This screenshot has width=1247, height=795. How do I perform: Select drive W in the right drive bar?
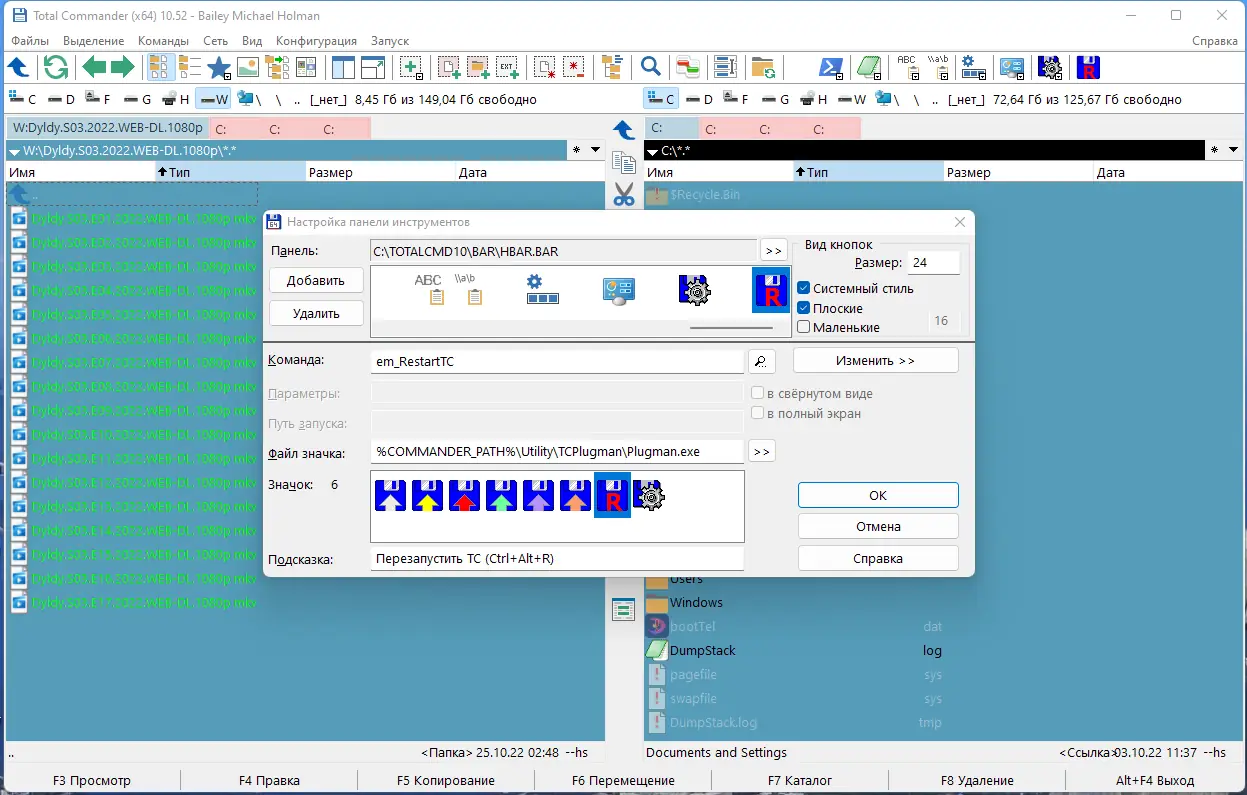851,99
